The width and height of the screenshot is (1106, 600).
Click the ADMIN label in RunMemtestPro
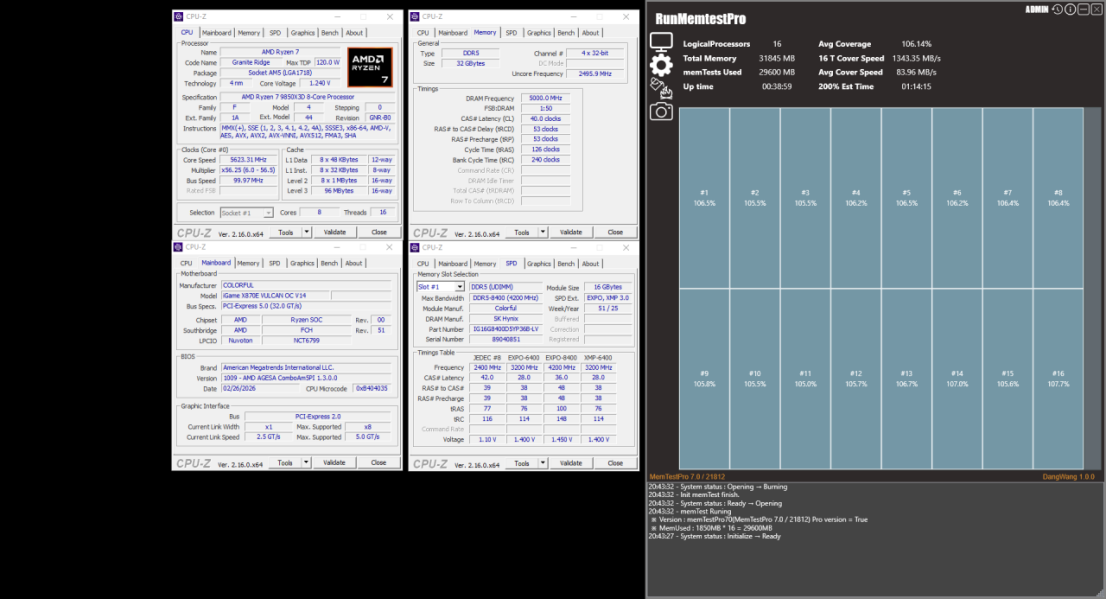point(1036,9)
